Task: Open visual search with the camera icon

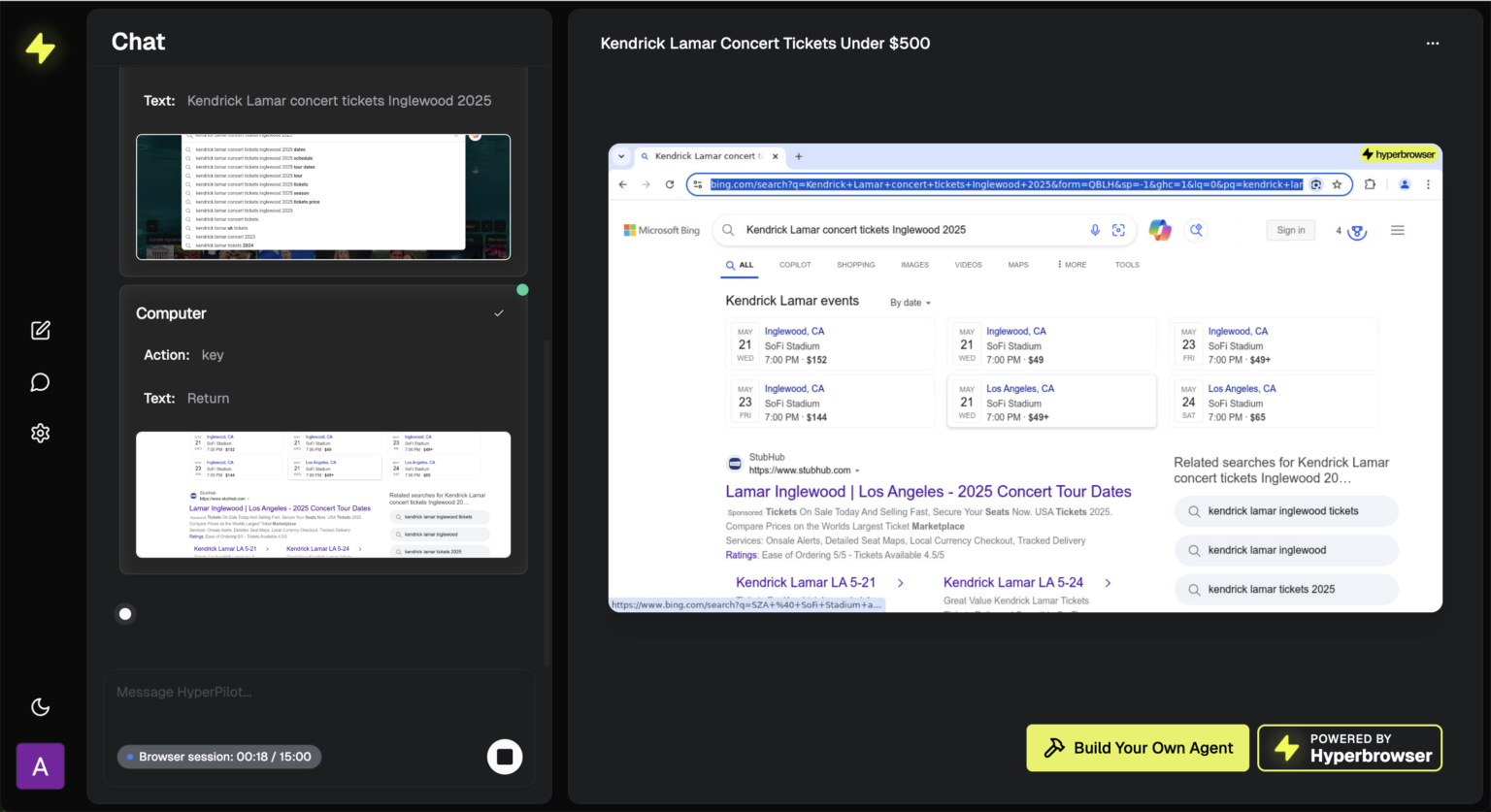Action: click(x=1118, y=230)
